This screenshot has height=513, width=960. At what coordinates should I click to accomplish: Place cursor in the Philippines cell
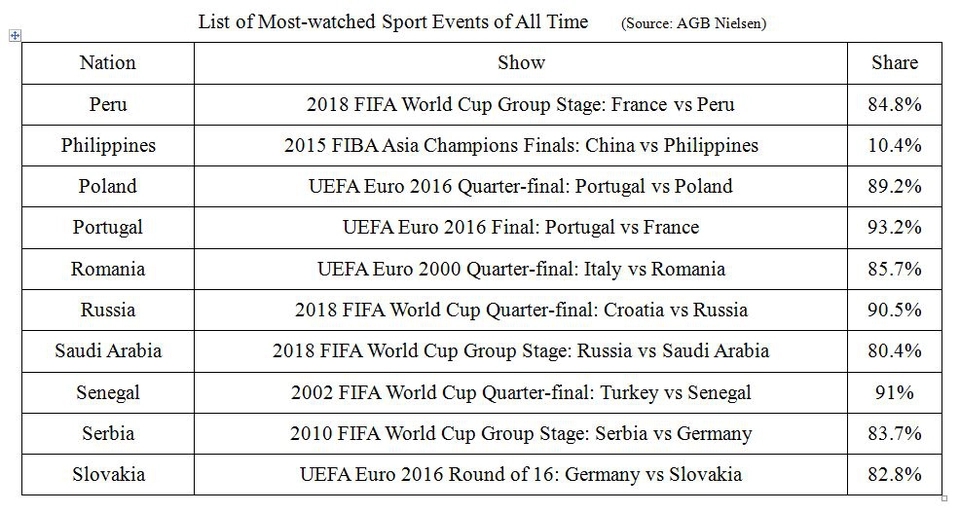(x=107, y=145)
